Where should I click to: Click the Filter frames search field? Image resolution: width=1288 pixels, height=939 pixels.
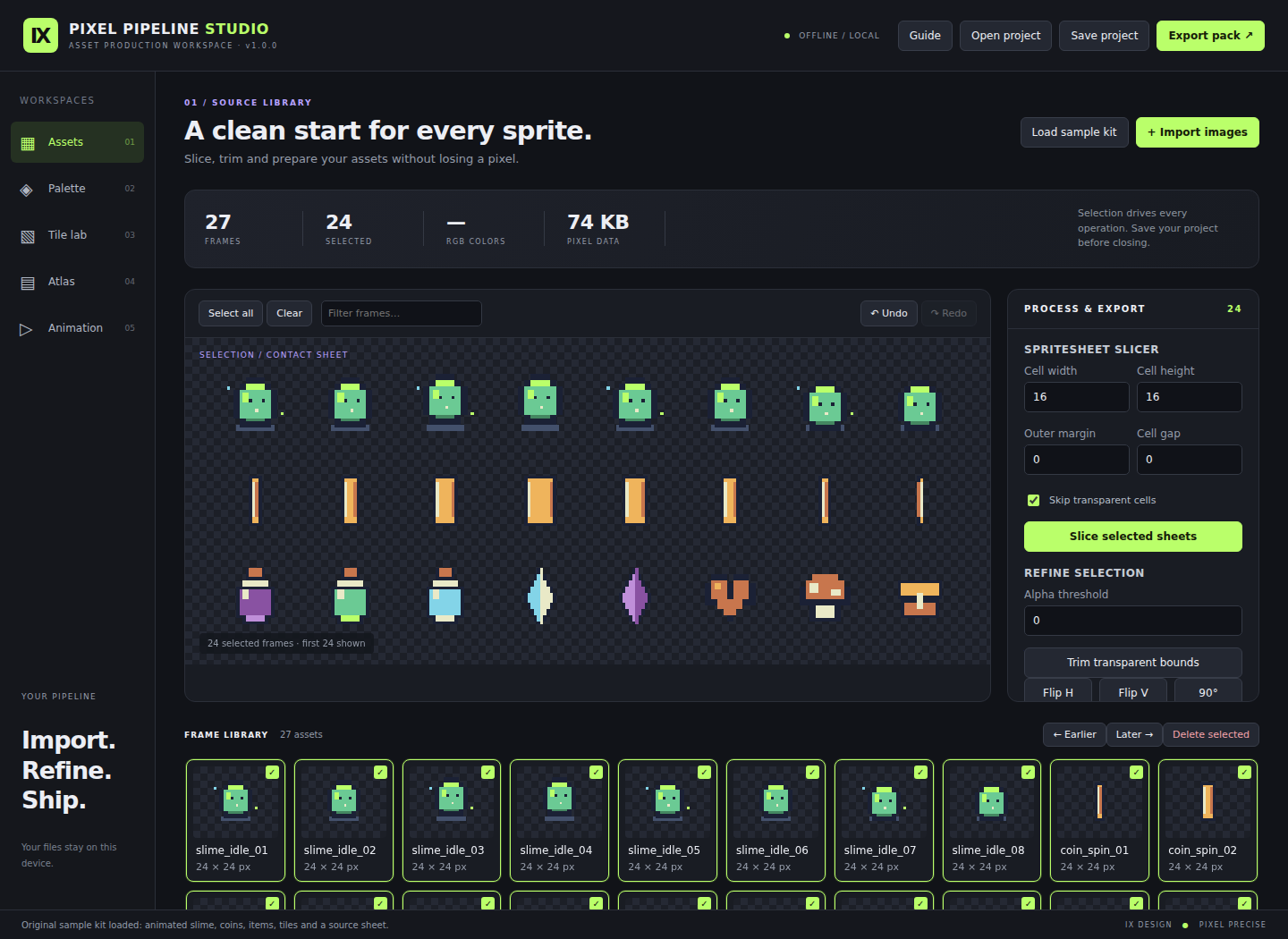(401, 313)
